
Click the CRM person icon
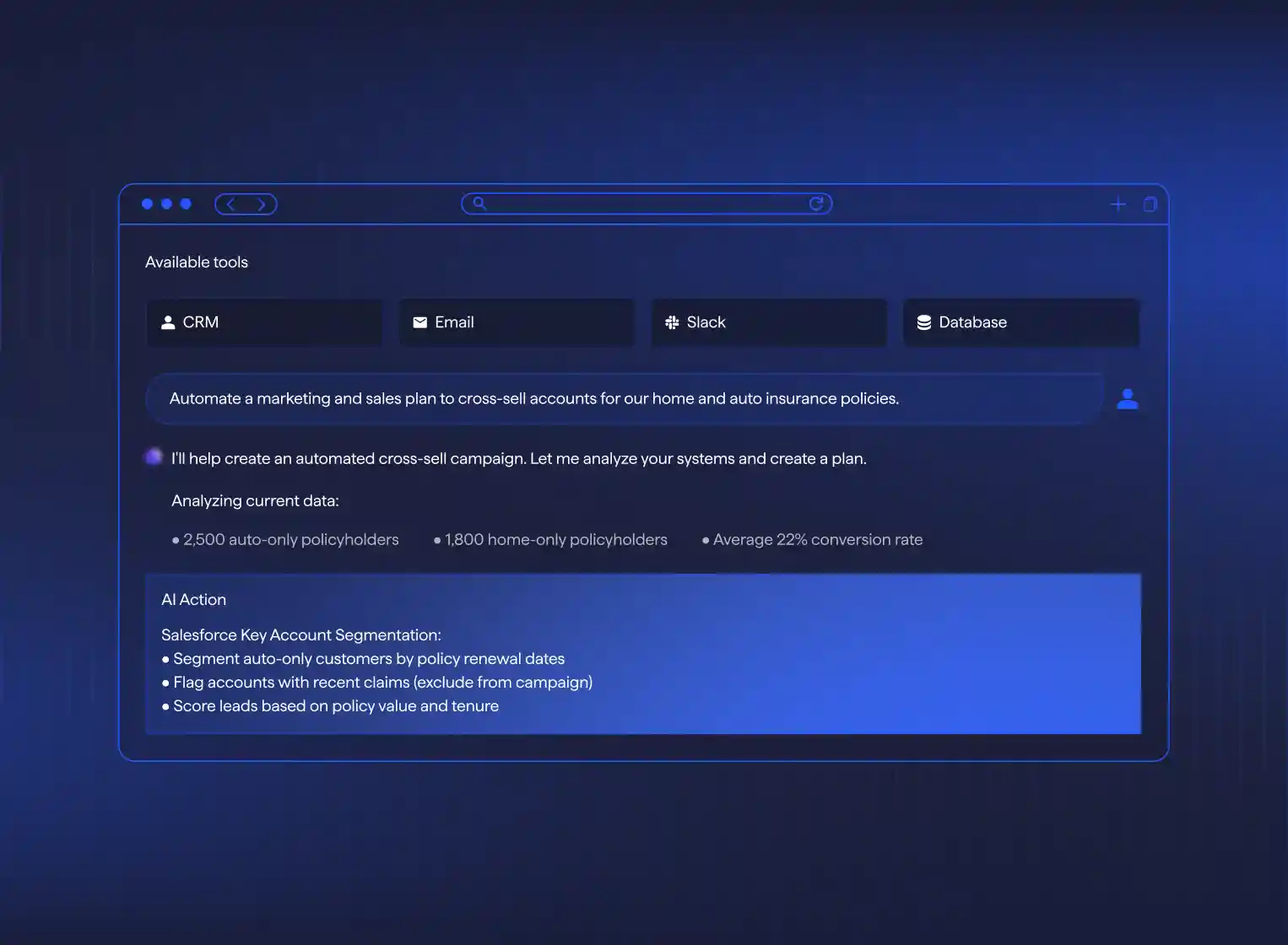pos(168,322)
